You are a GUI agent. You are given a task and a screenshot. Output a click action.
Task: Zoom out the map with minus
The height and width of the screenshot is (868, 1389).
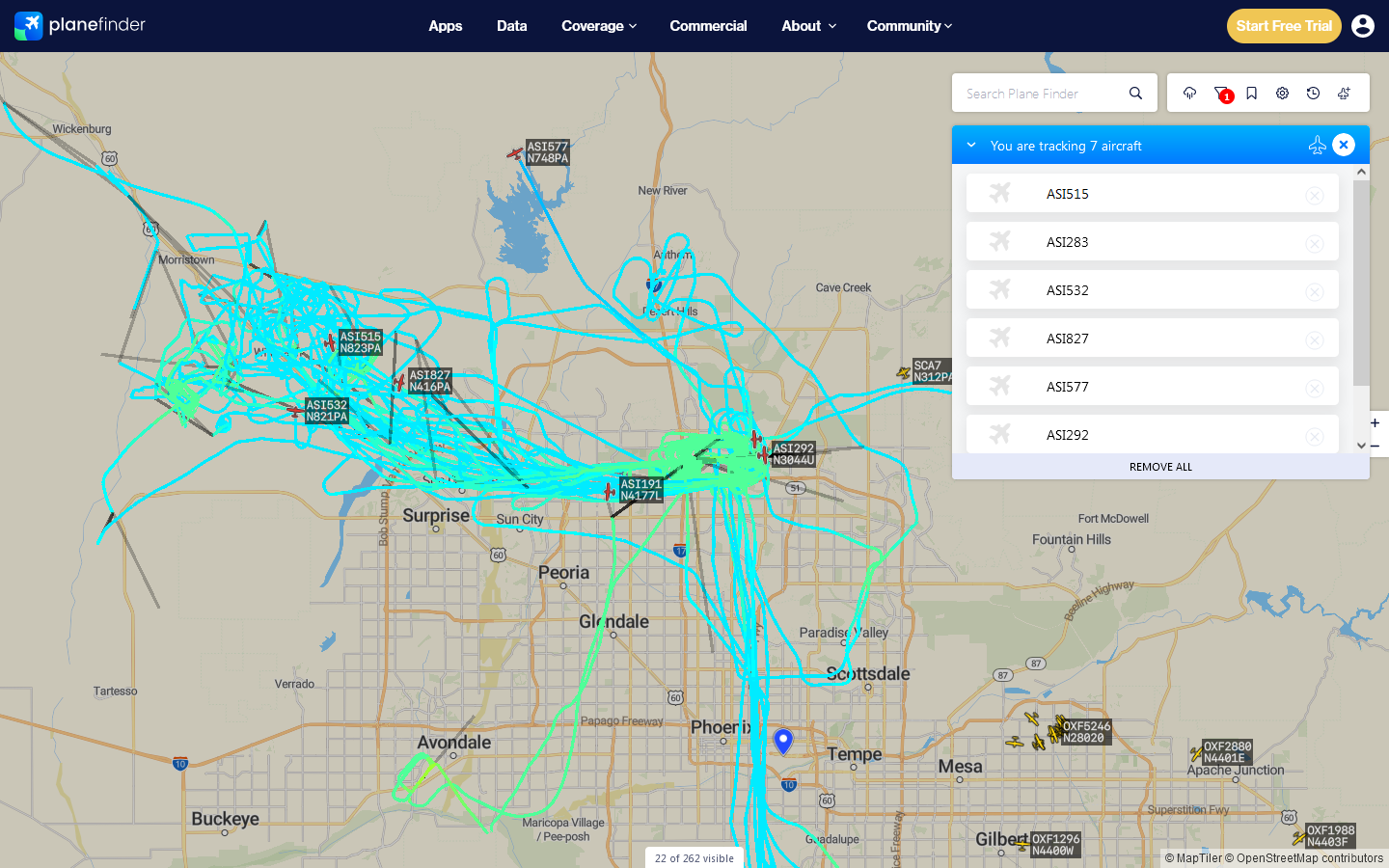1375,446
